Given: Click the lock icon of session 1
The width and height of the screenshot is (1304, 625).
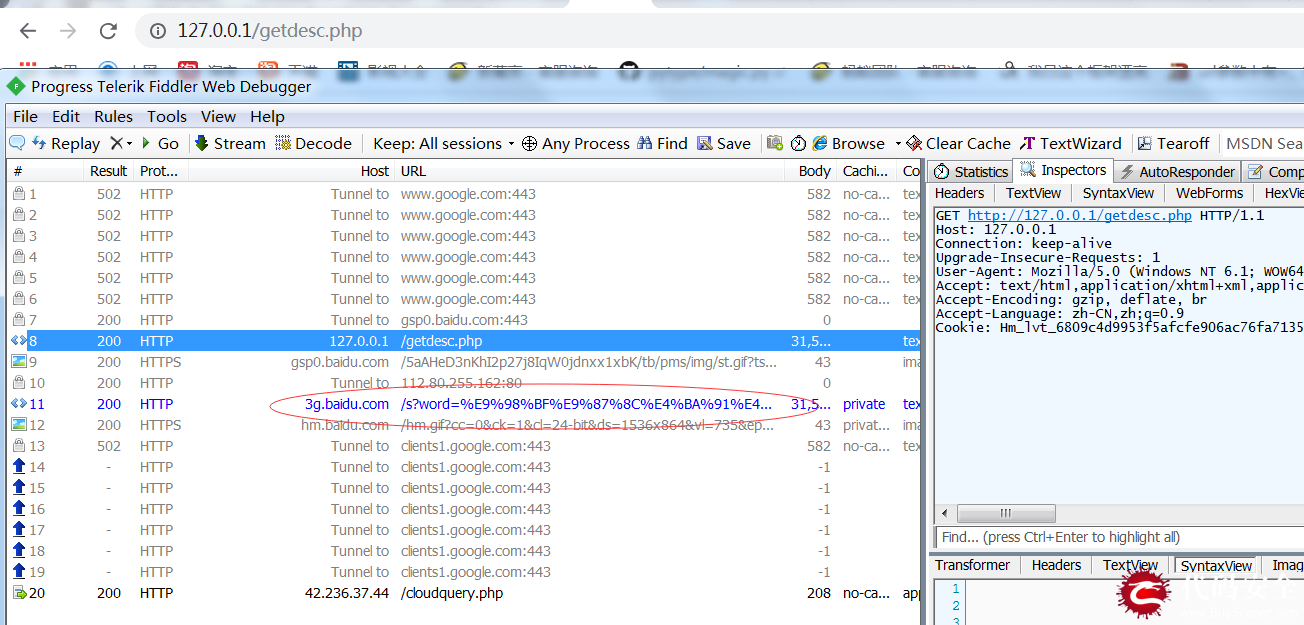Looking at the screenshot, I should coord(18,193).
